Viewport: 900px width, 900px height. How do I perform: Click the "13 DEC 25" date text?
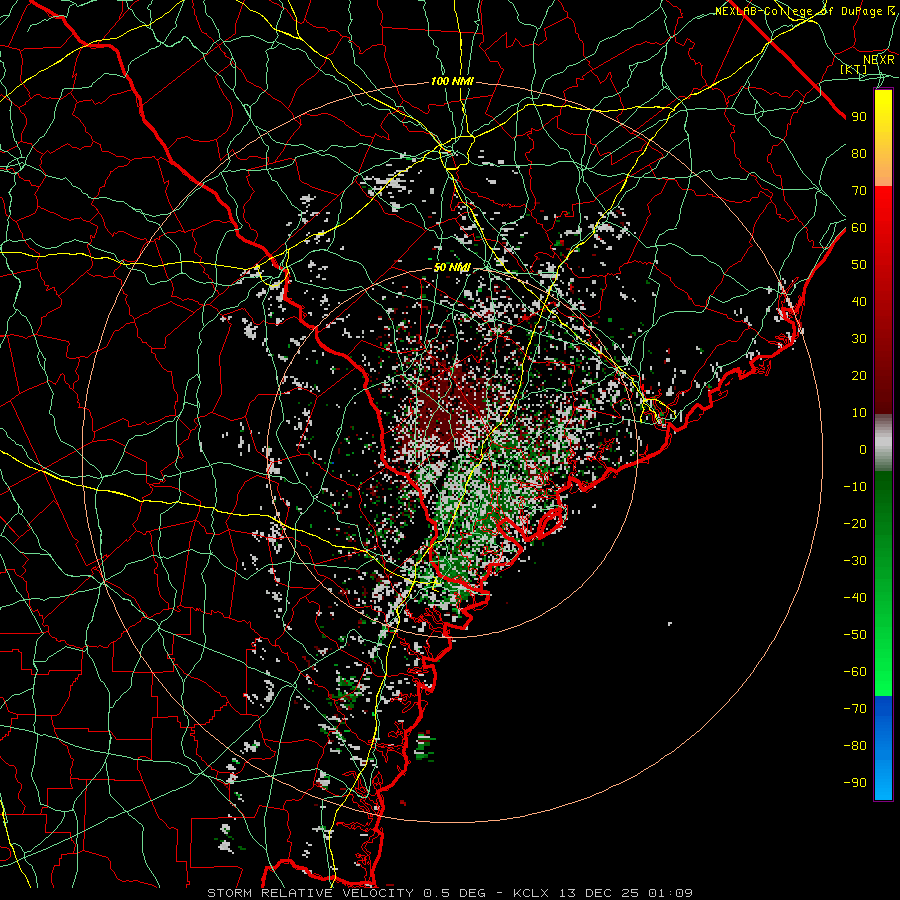599,893
